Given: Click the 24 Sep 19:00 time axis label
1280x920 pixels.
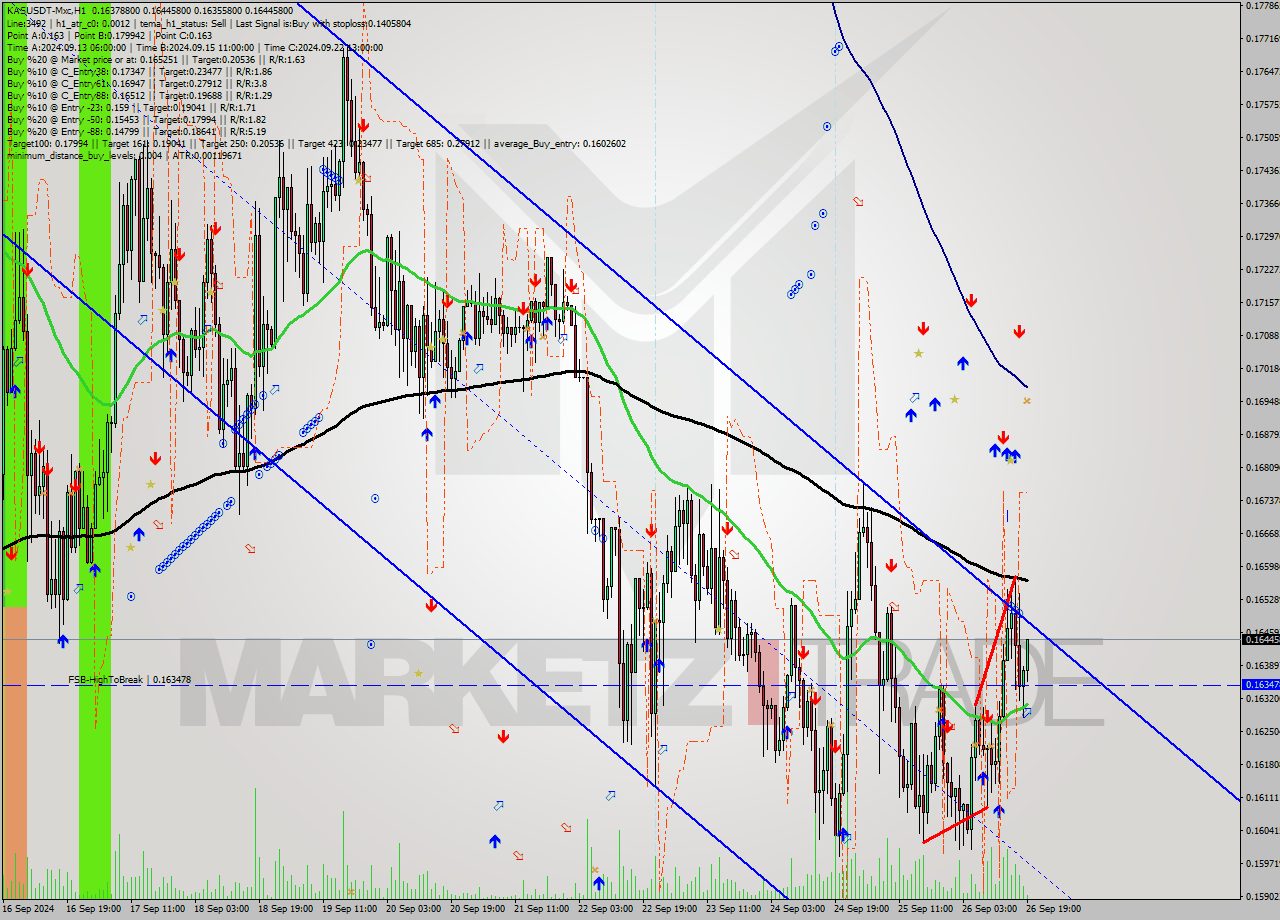Looking at the screenshot, I should (x=861, y=909).
